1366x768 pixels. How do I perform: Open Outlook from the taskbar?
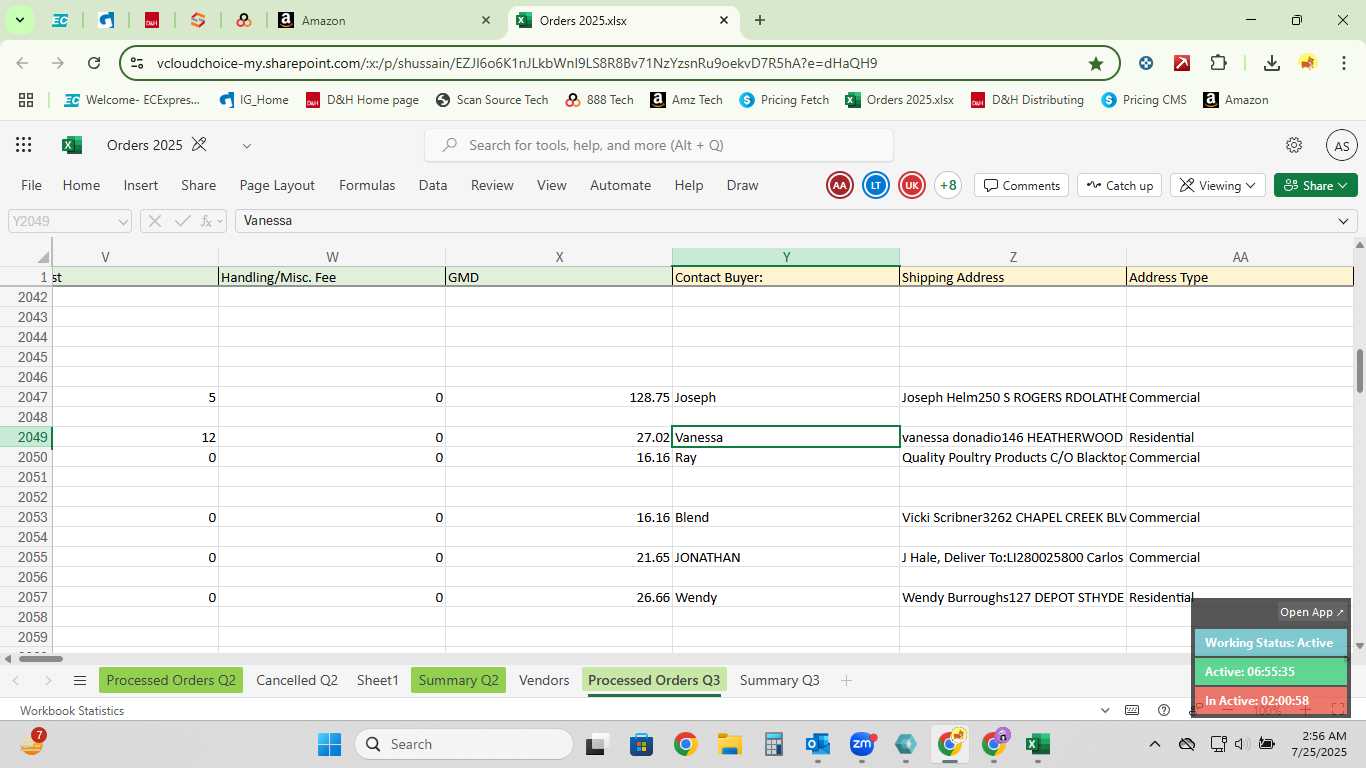click(818, 744)
